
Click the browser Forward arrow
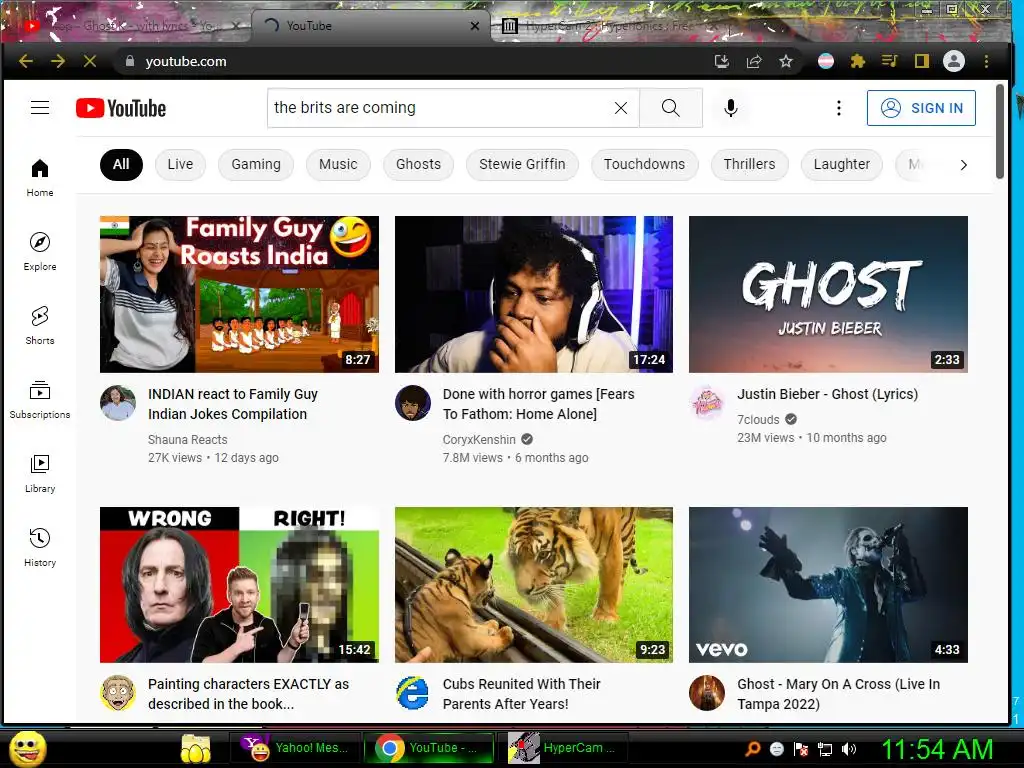click(58, 61)
